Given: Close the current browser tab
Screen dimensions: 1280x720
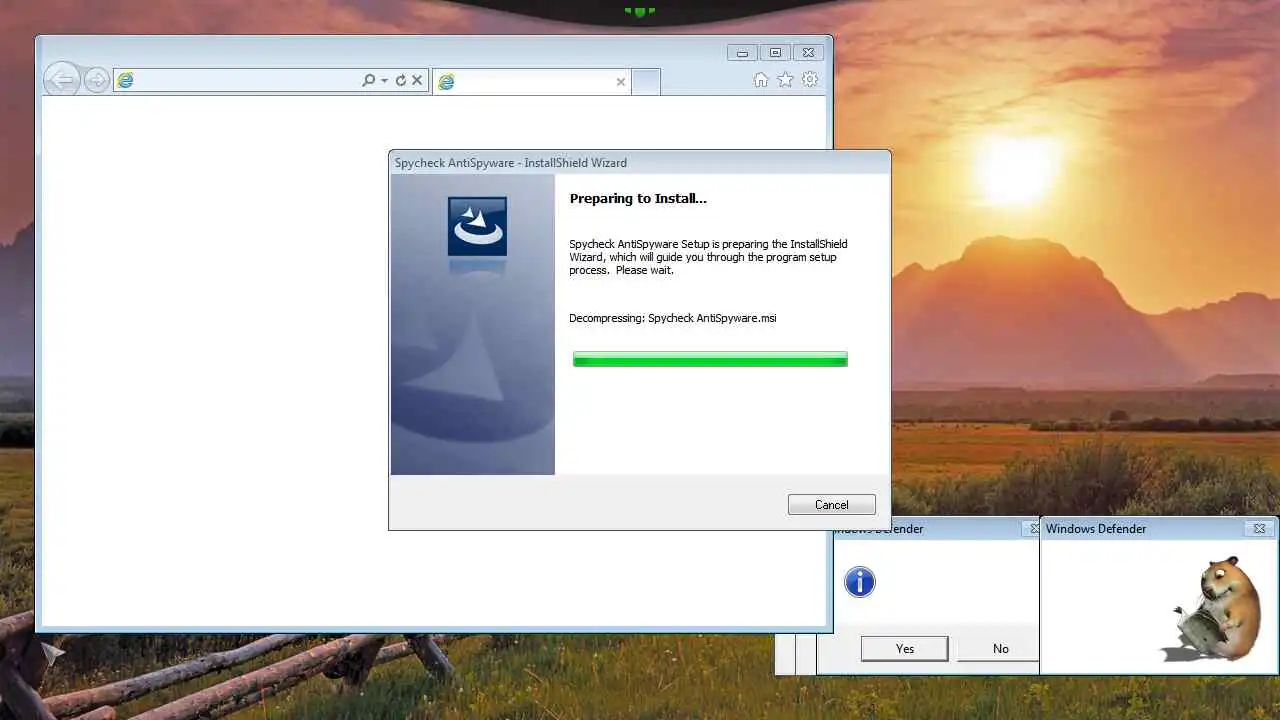Looking at the screenshot, I should [621, 82].
